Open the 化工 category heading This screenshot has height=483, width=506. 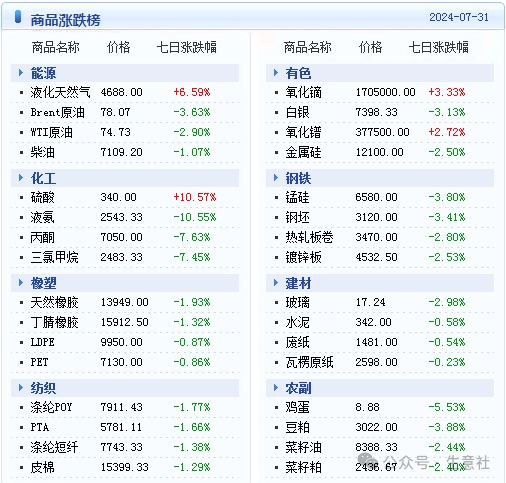(43, 178)
